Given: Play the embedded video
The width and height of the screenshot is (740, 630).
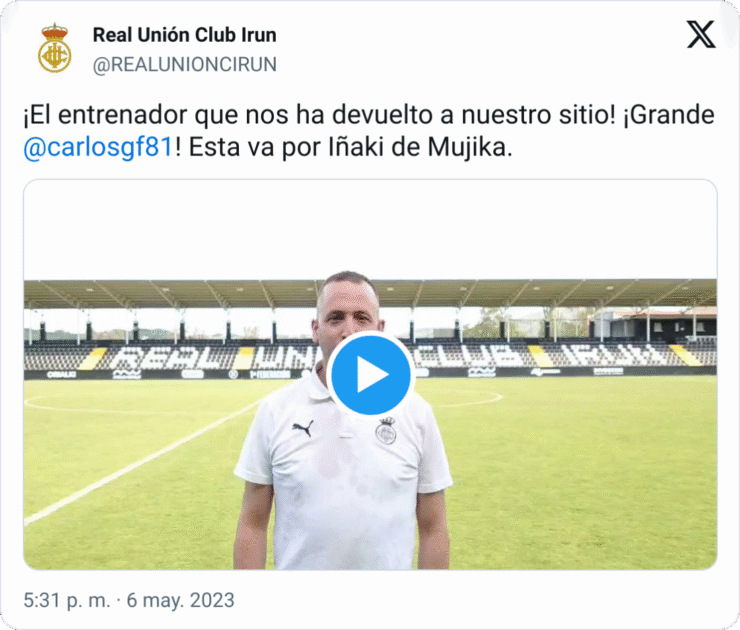Looking at the screenshot, I should coord(370,375).
